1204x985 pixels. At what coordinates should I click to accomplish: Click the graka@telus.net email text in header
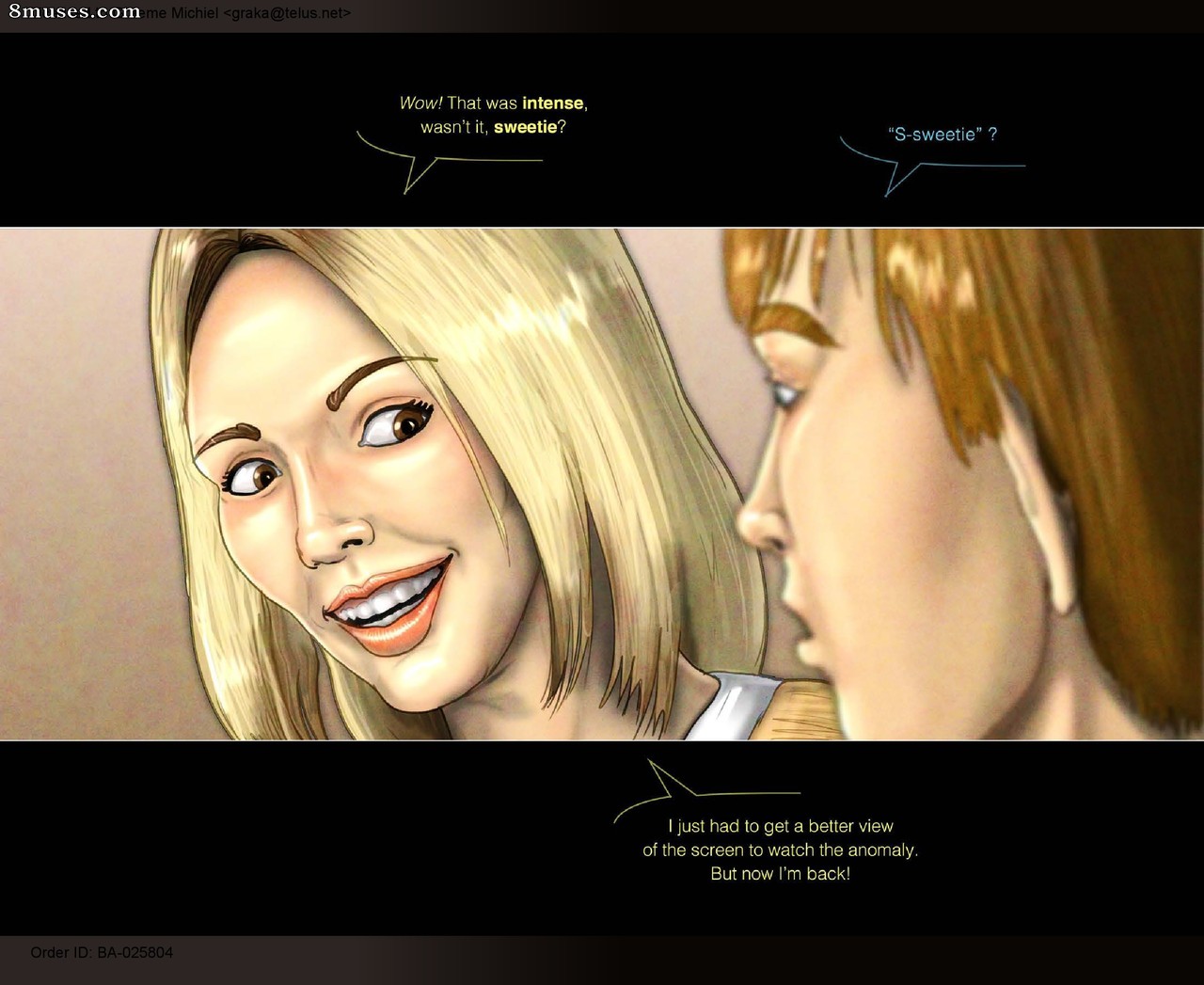(x=287, y=13)
